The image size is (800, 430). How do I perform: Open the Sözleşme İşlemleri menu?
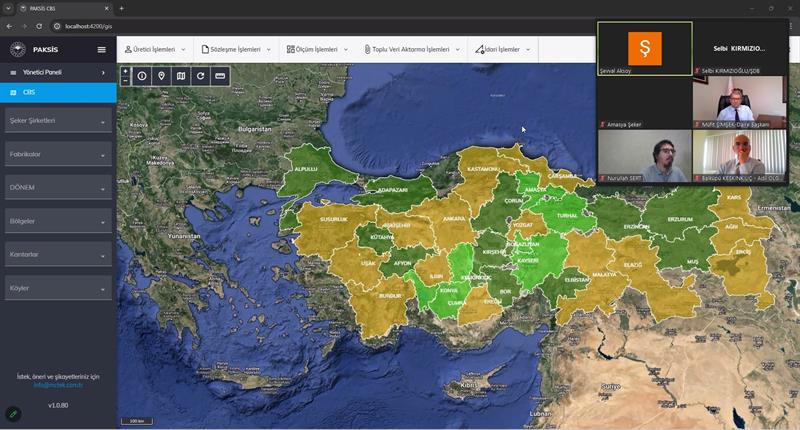coord(235,49)
